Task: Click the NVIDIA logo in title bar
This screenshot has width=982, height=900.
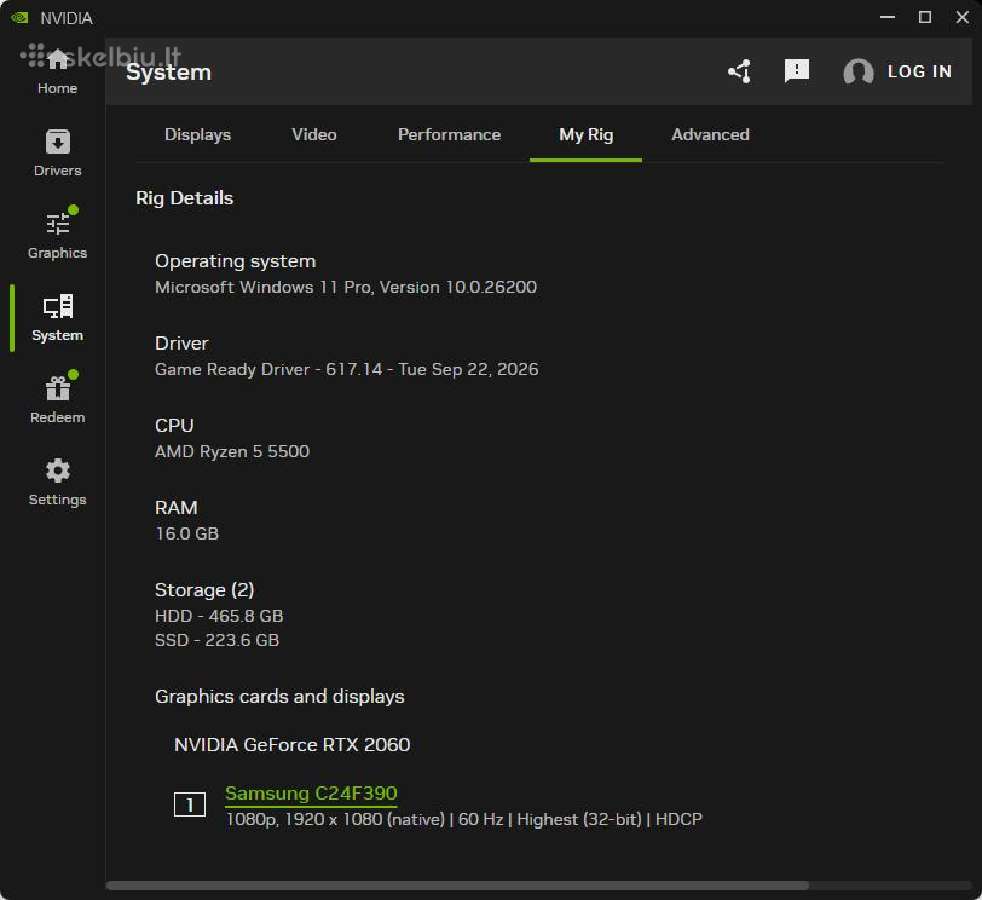Action: point(20,18)
